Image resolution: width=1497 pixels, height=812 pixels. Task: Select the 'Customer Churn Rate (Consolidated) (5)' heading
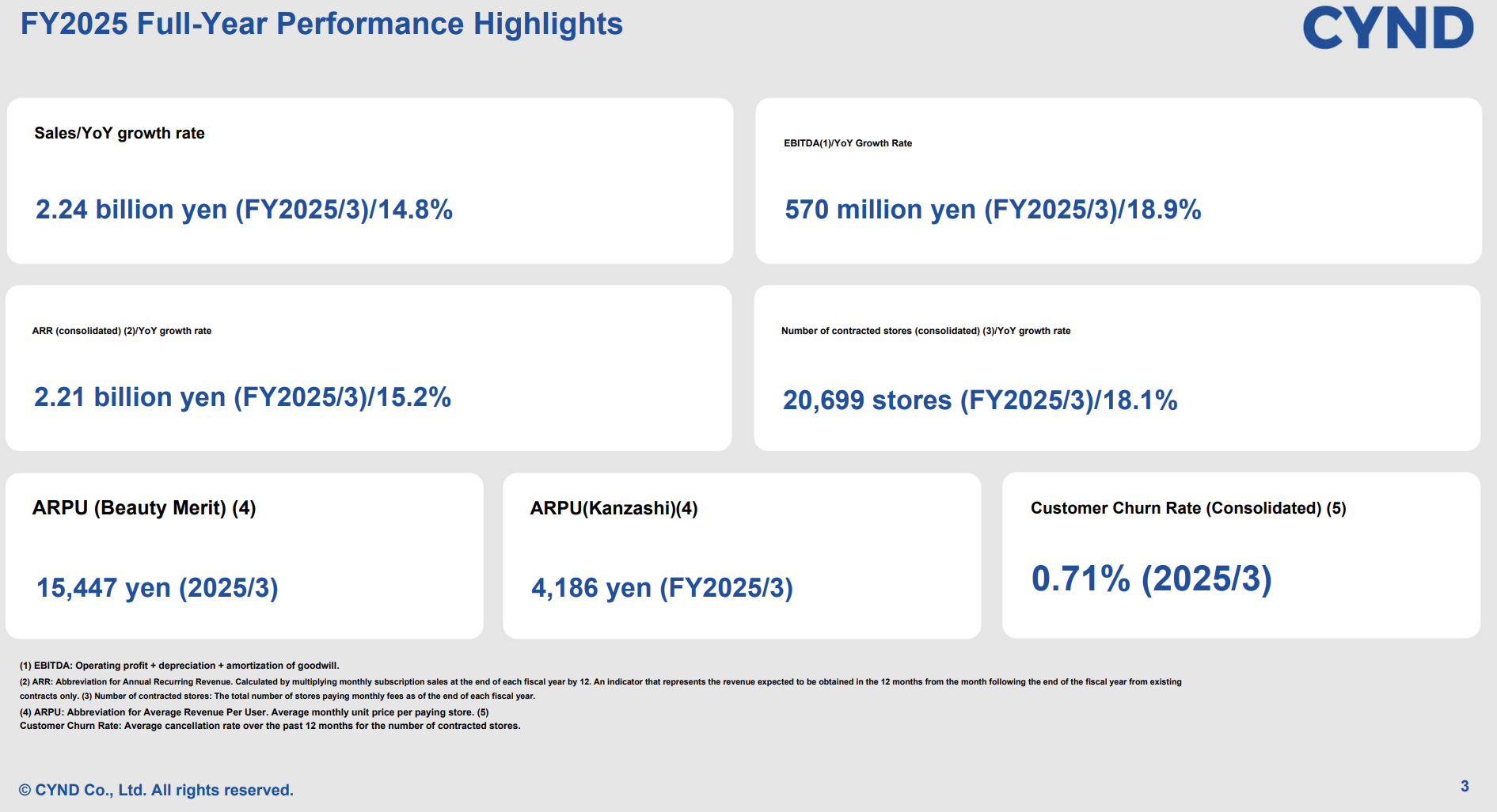tap(1188, 508)
